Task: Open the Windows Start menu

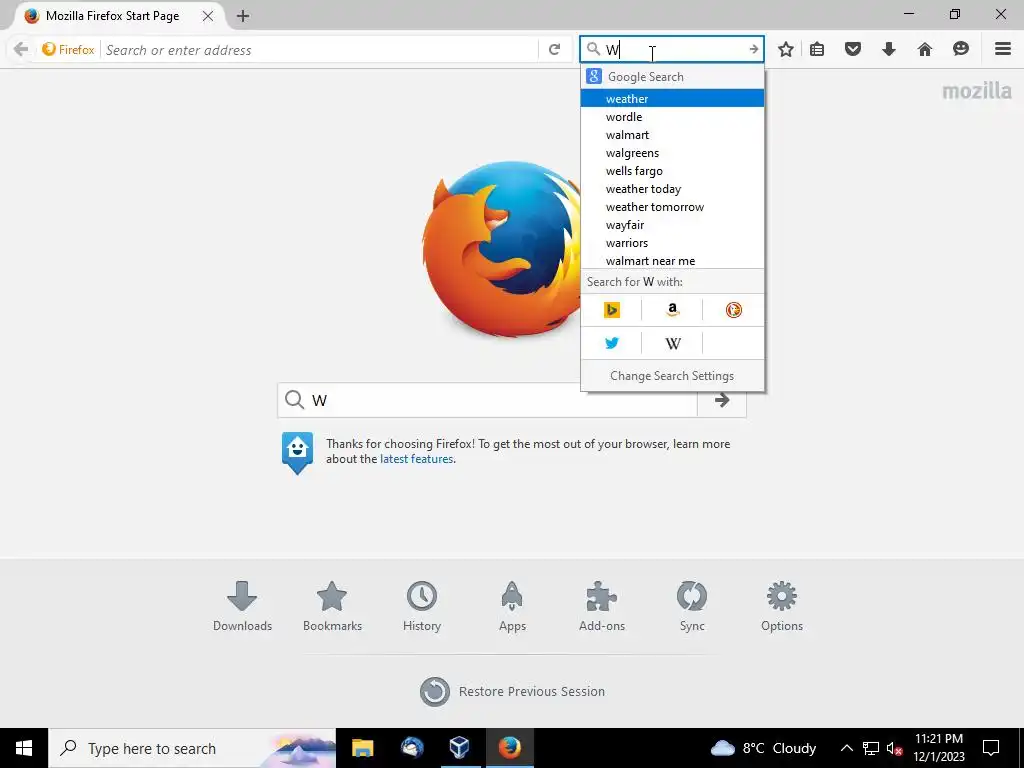Action: (24, 748)
